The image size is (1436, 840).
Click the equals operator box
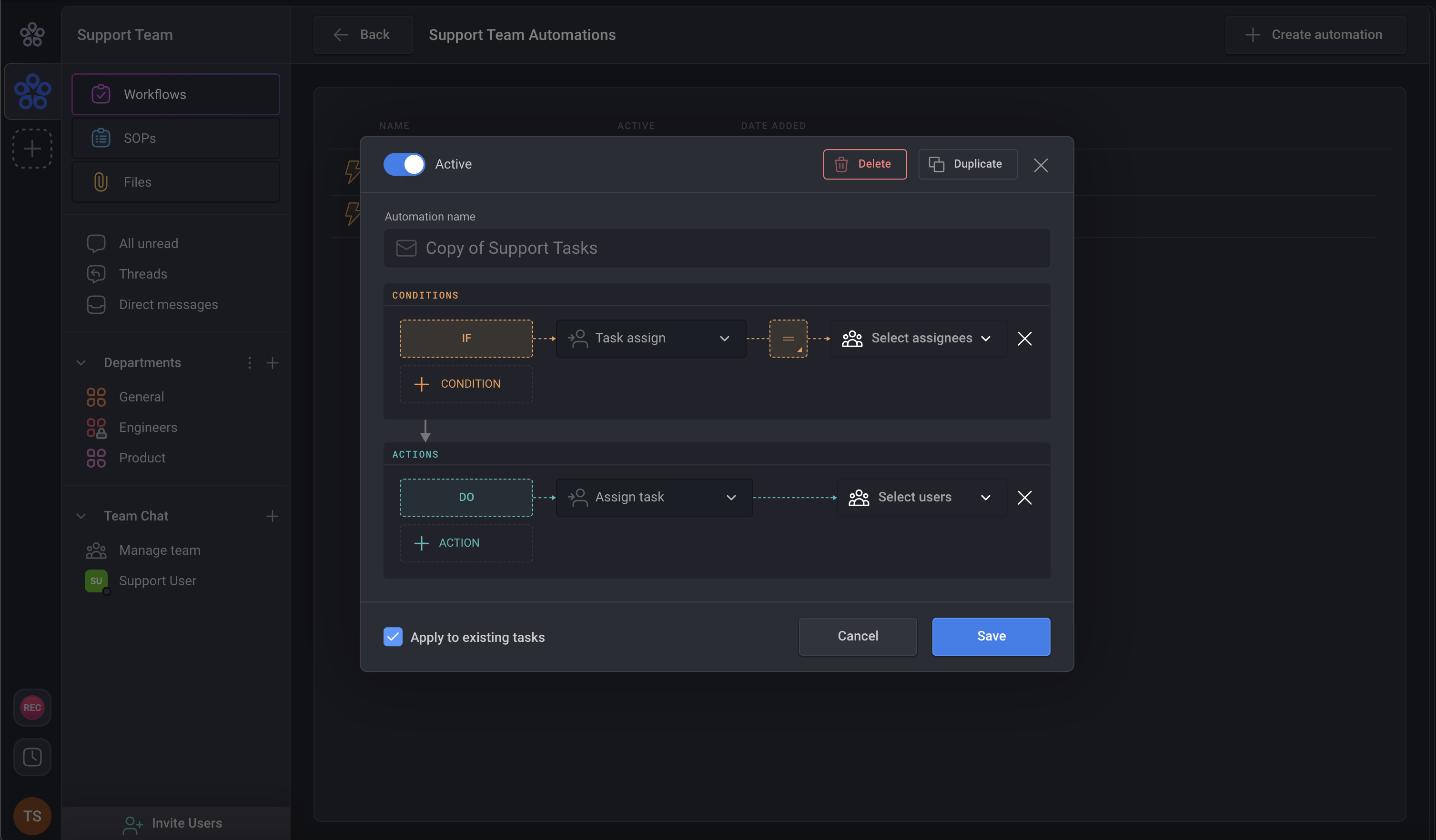[x=788, y=338]
